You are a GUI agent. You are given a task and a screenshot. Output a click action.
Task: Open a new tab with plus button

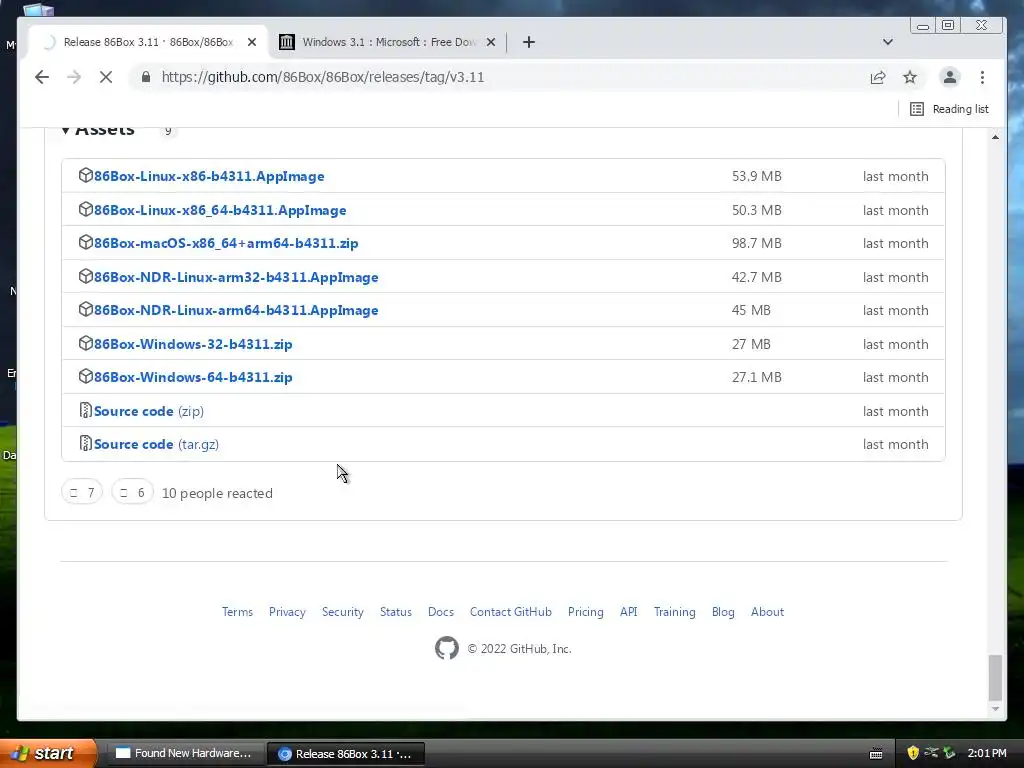pyautogui.click(x=529, y=42)
